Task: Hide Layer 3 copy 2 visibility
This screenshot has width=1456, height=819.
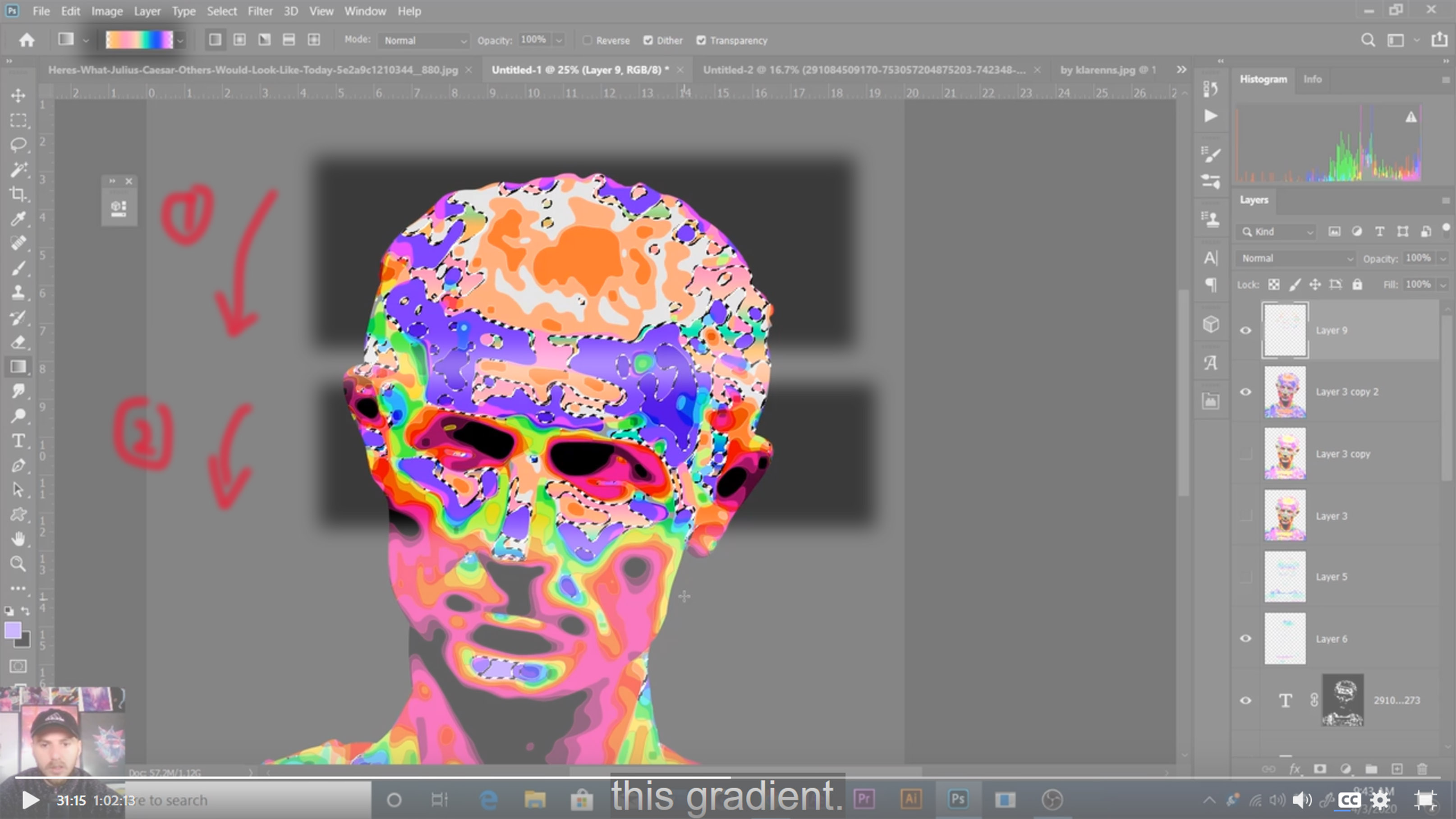Action: 1246,392
